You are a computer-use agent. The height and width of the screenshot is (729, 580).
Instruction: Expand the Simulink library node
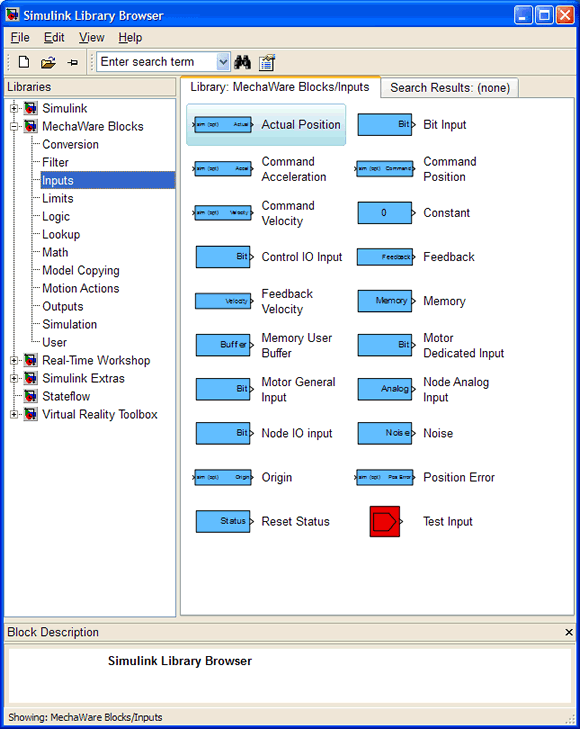[x=14, y=108]
